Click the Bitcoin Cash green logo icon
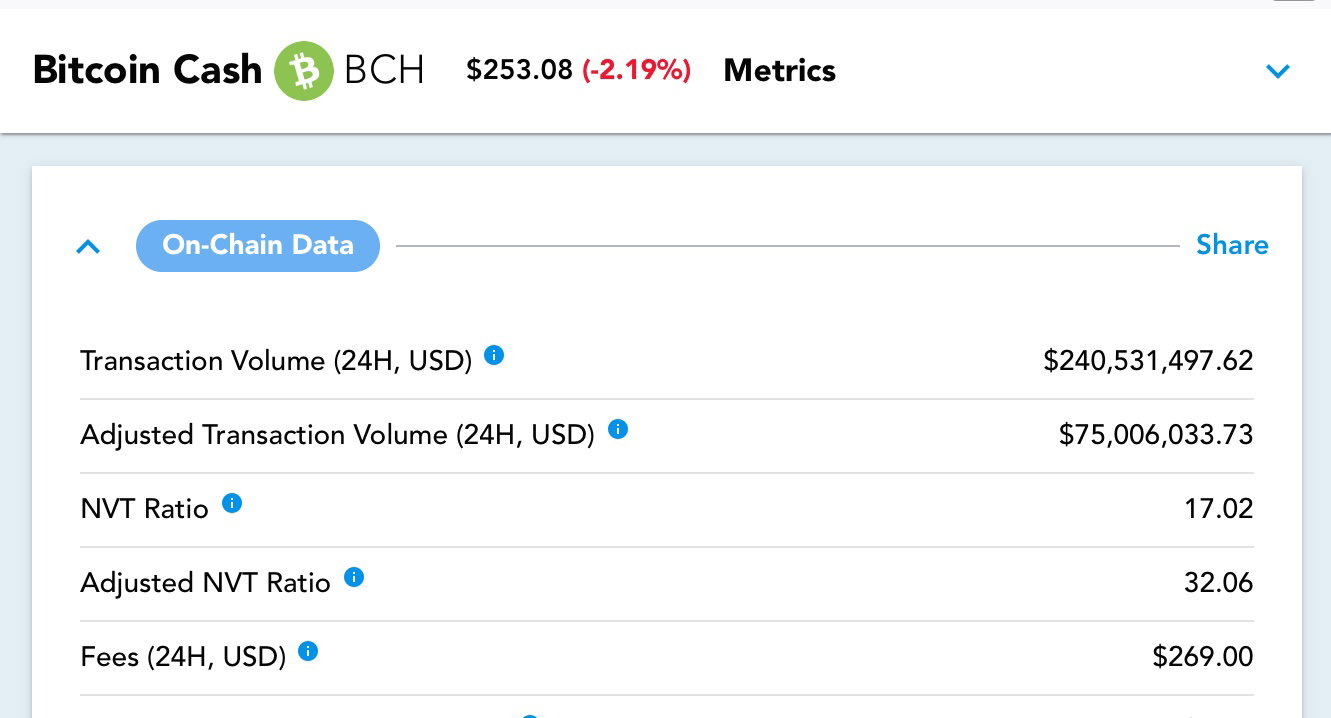This screenshot has height=718, width=1331. (303, 71)
